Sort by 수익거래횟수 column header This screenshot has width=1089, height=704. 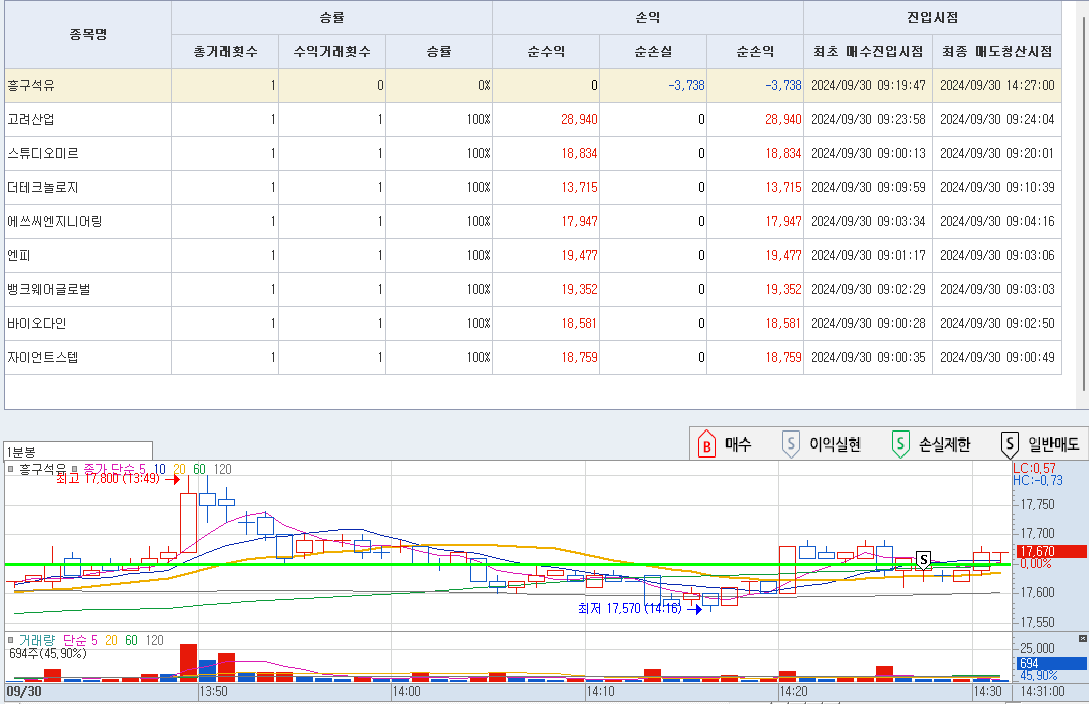point(332,51)
